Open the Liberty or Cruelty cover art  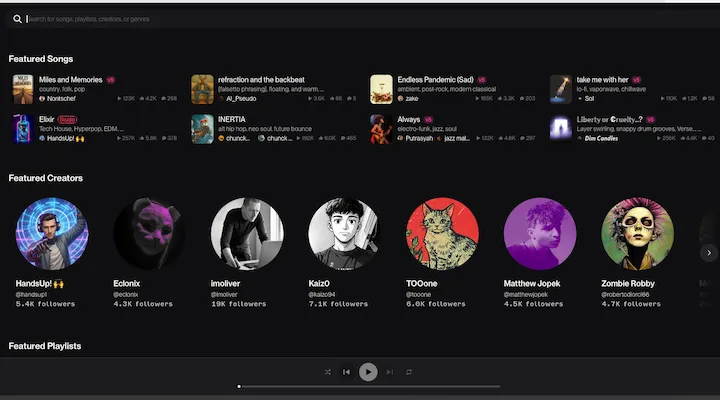[x=561, y=129]
